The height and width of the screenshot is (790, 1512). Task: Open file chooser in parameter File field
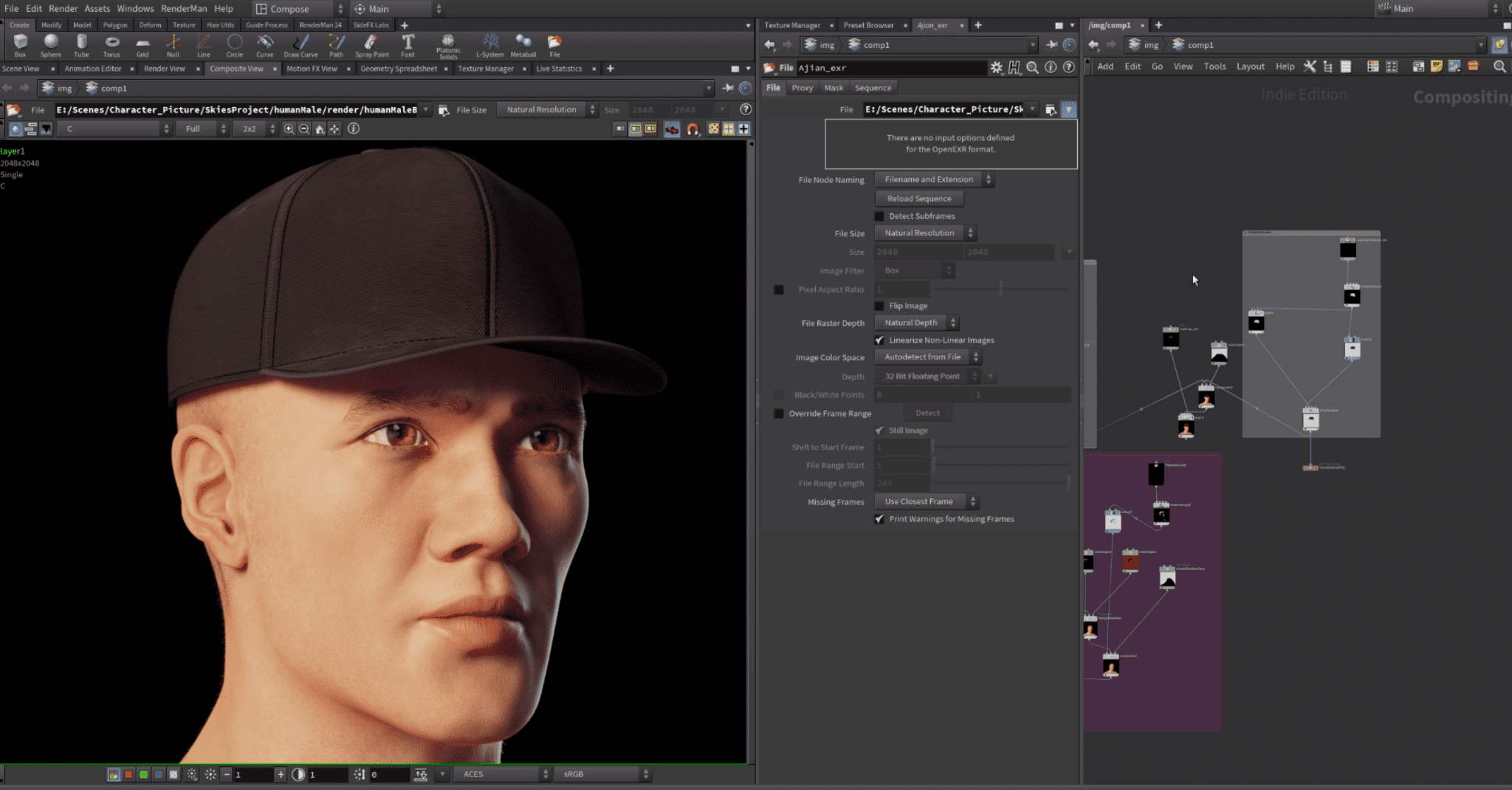pyautogui.click(x=1051, y=110)
